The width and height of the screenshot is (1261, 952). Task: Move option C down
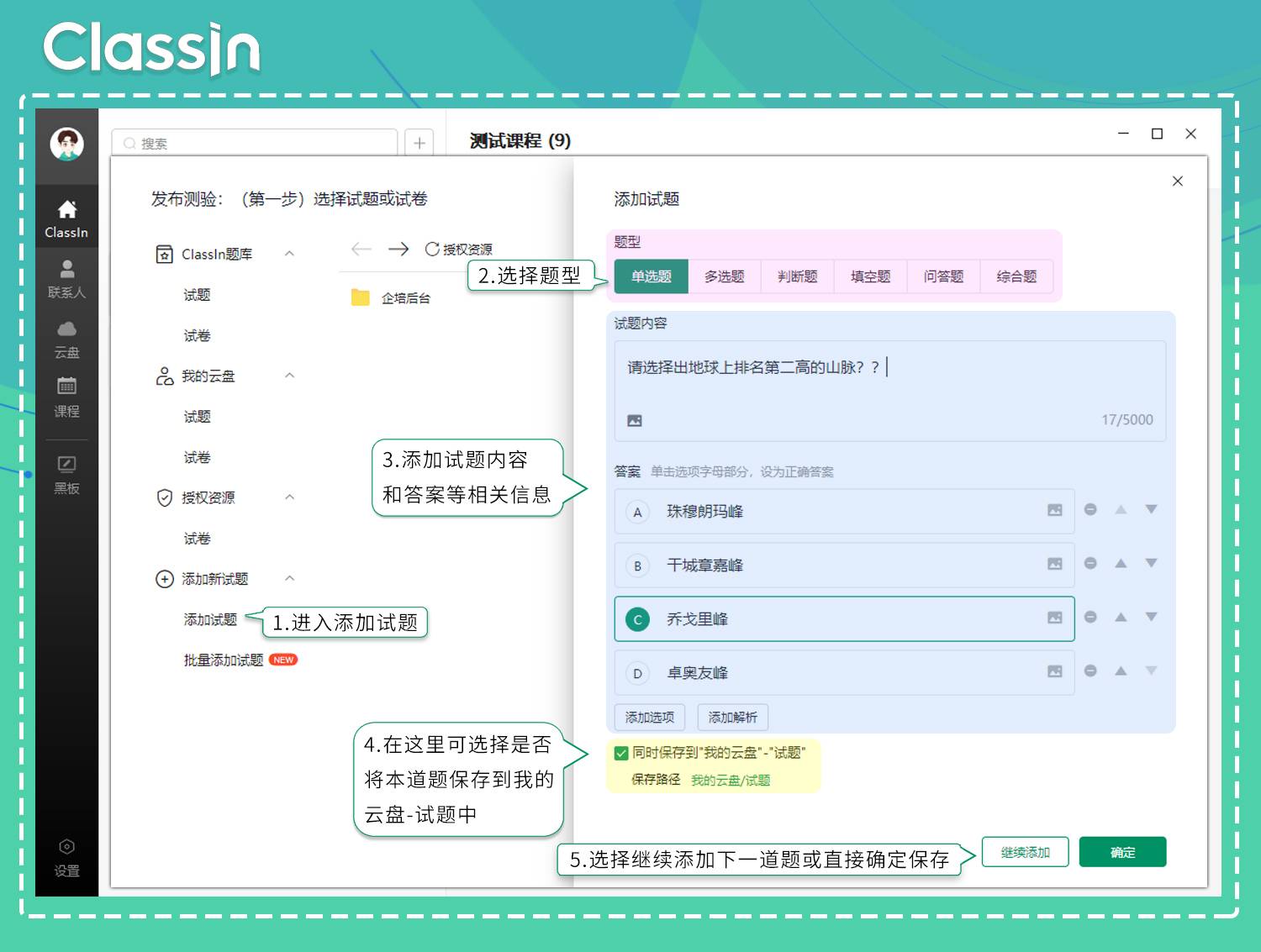(x=1152, y=617)
